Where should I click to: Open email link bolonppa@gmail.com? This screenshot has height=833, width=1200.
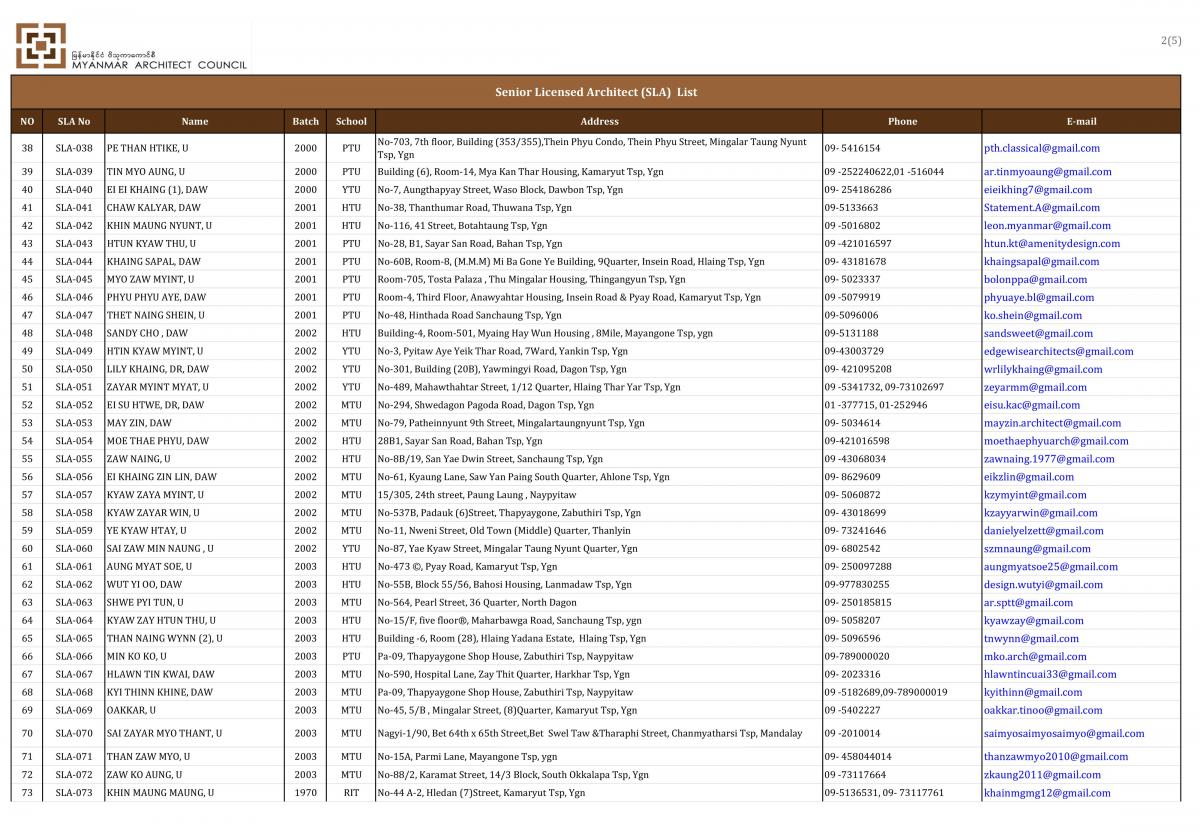tap(1034, 280)
